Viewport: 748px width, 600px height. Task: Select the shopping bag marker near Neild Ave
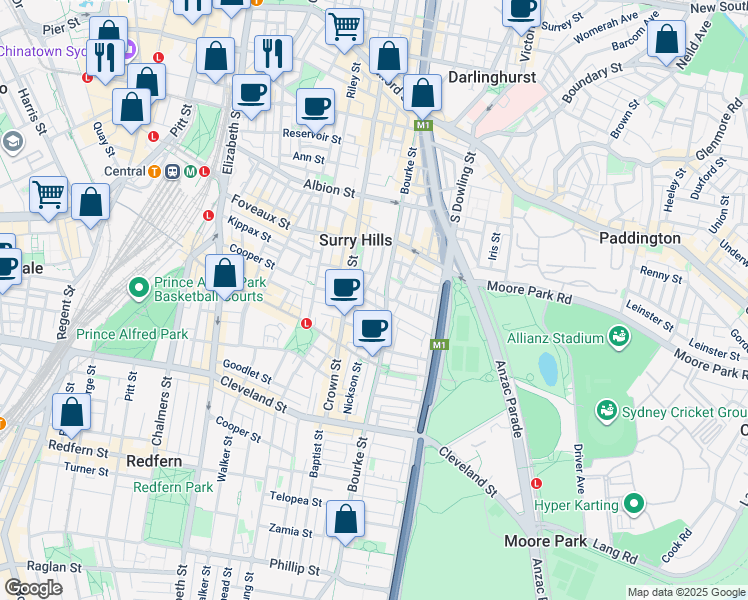[x=666, y=39]
